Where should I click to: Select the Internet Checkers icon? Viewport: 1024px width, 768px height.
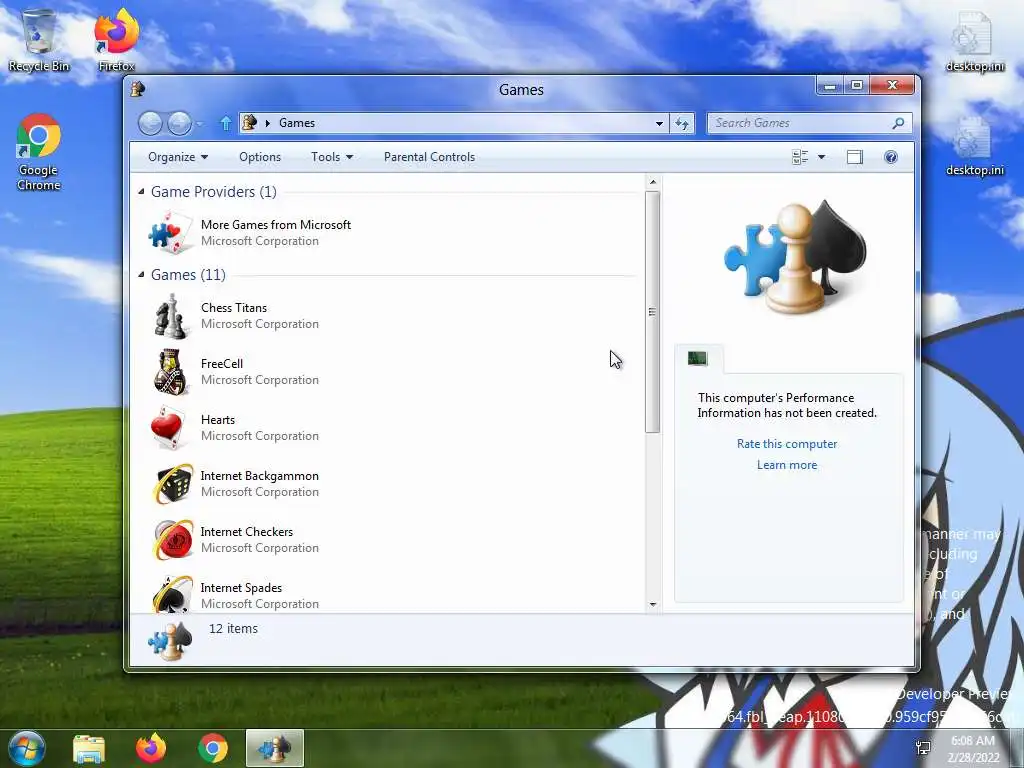tap(173, 540)
